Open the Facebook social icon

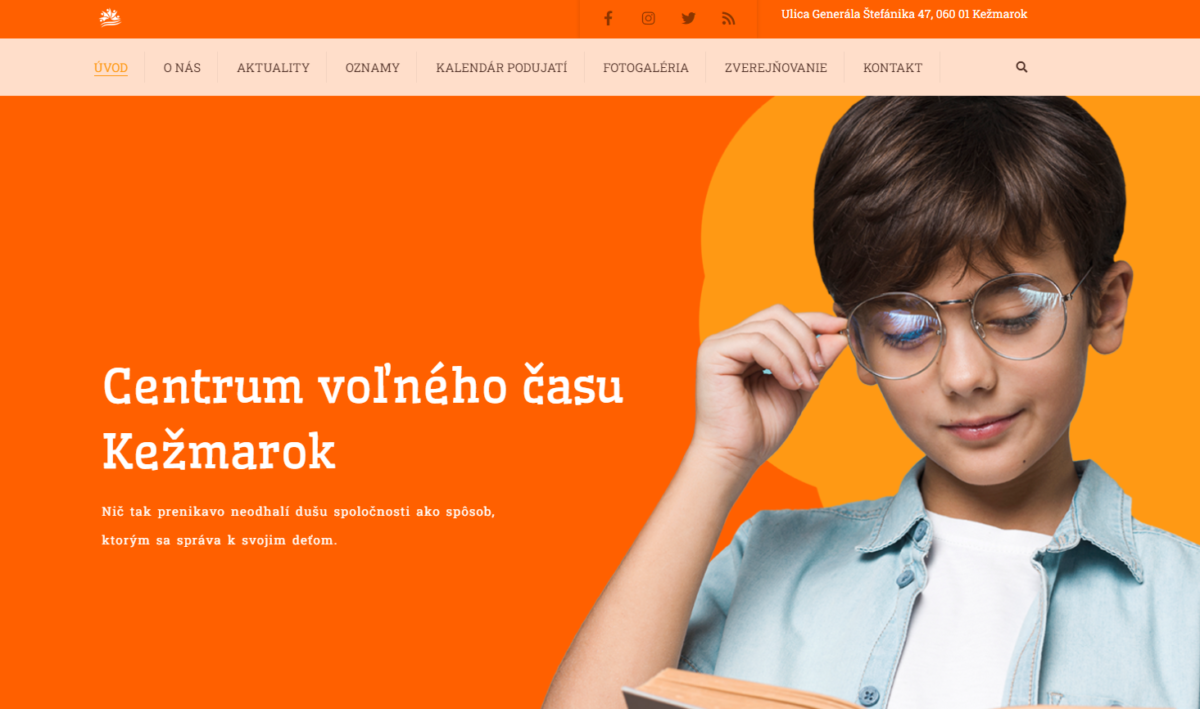[x=608, y=18]
